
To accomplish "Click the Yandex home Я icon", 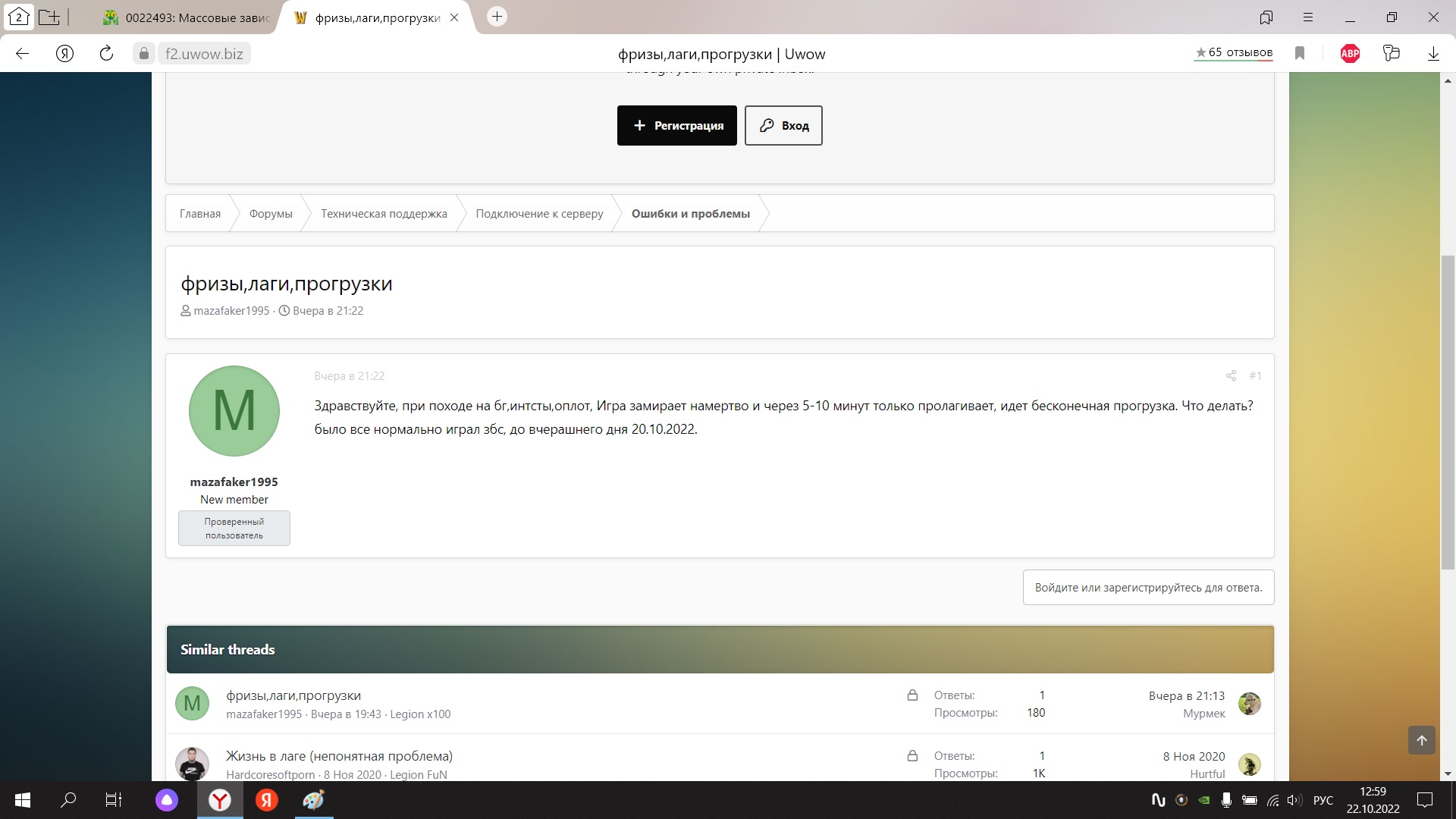I will [x=65, y=54].
